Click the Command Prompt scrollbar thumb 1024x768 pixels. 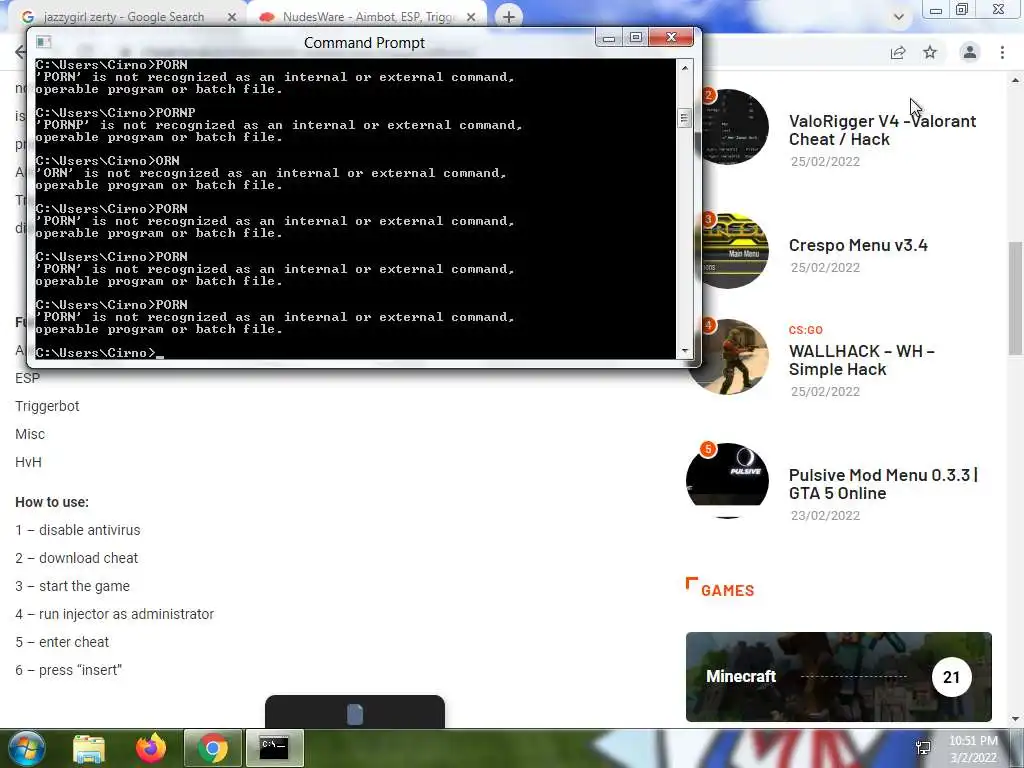[x=684, y=118]
